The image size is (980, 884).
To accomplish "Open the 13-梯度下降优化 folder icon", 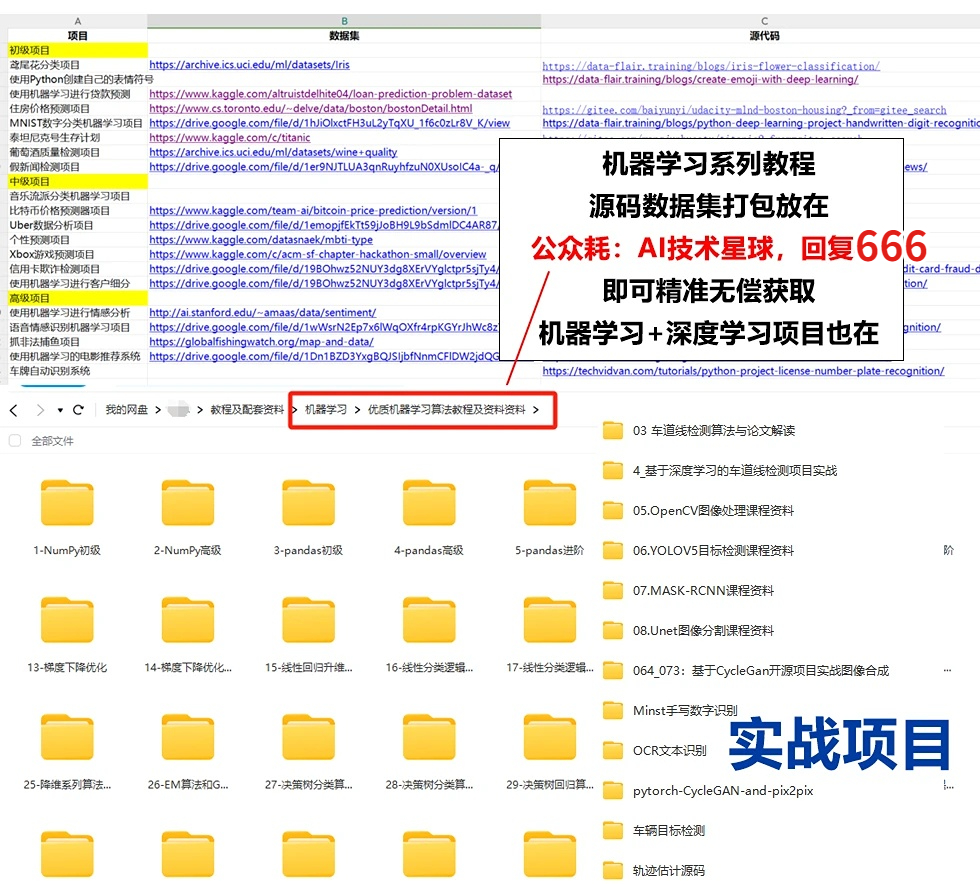I will tap(67, 620).
